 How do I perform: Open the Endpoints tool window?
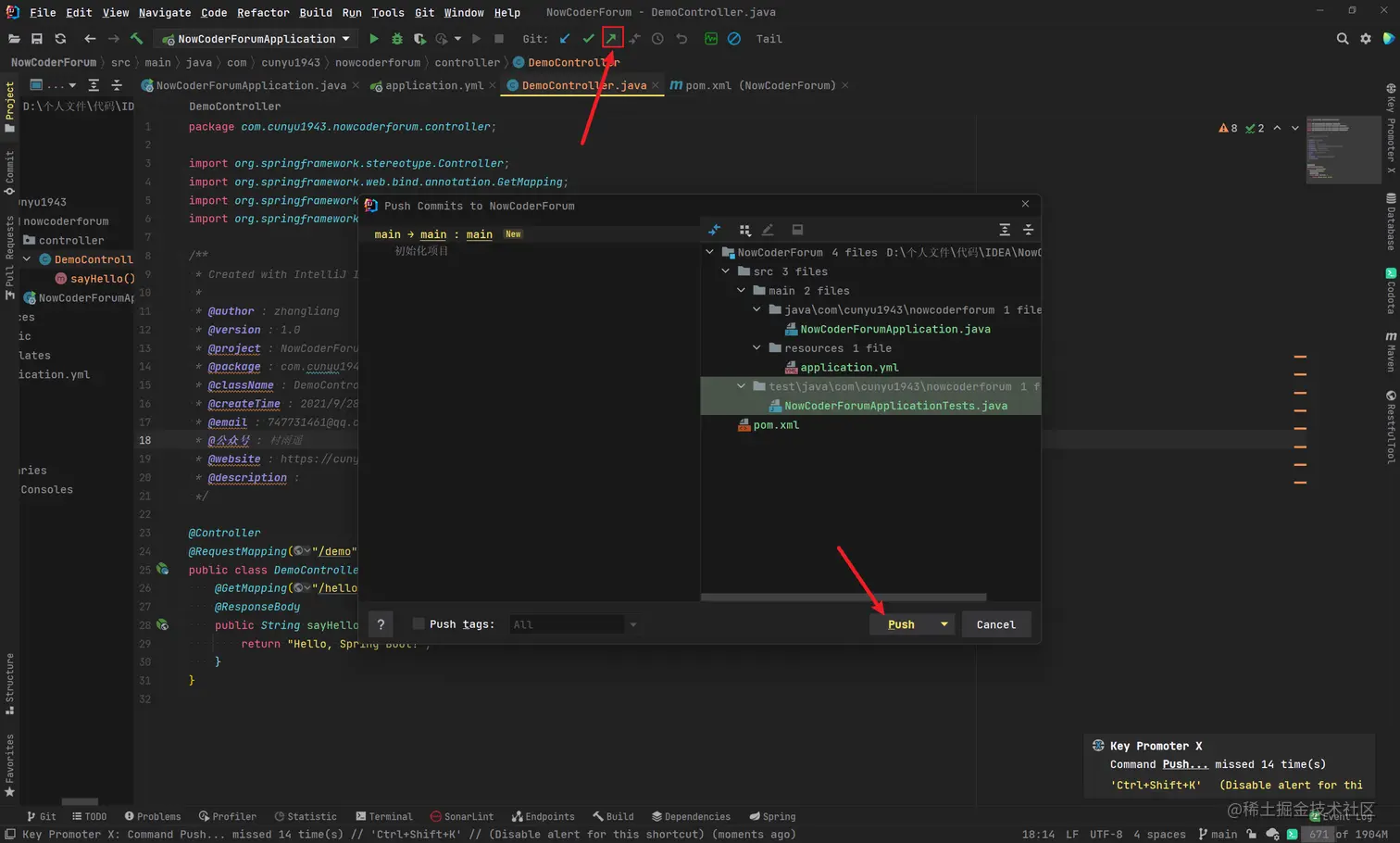click(544, 816)
